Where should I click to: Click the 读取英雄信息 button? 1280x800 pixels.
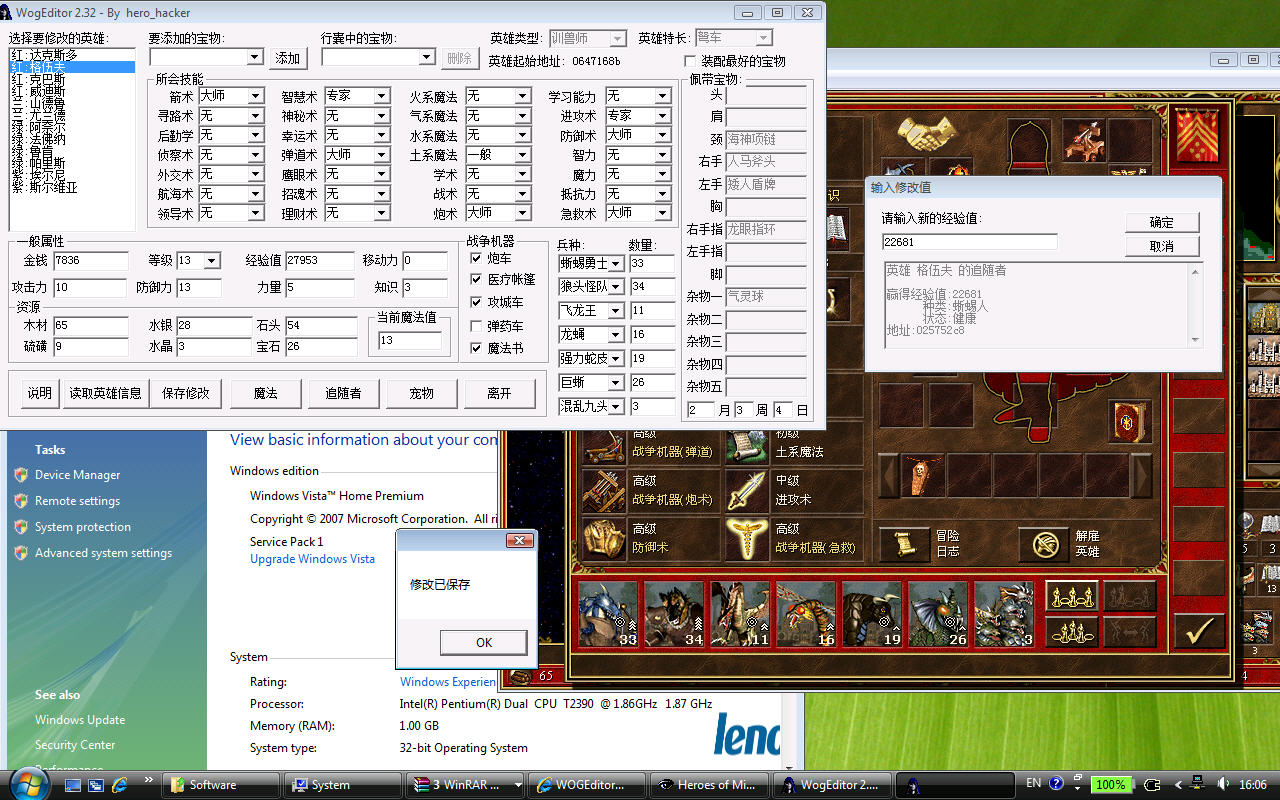click(105, 393)
